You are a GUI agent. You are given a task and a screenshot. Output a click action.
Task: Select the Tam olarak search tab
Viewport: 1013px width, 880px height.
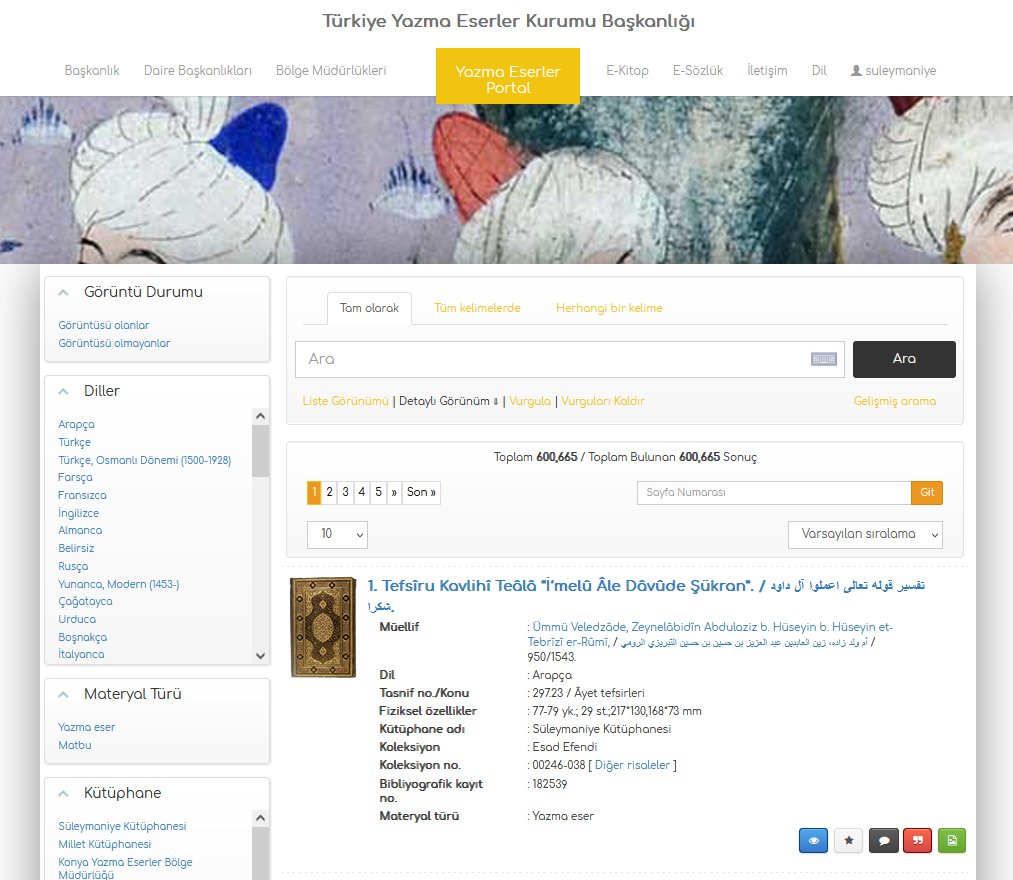point(370,308)
